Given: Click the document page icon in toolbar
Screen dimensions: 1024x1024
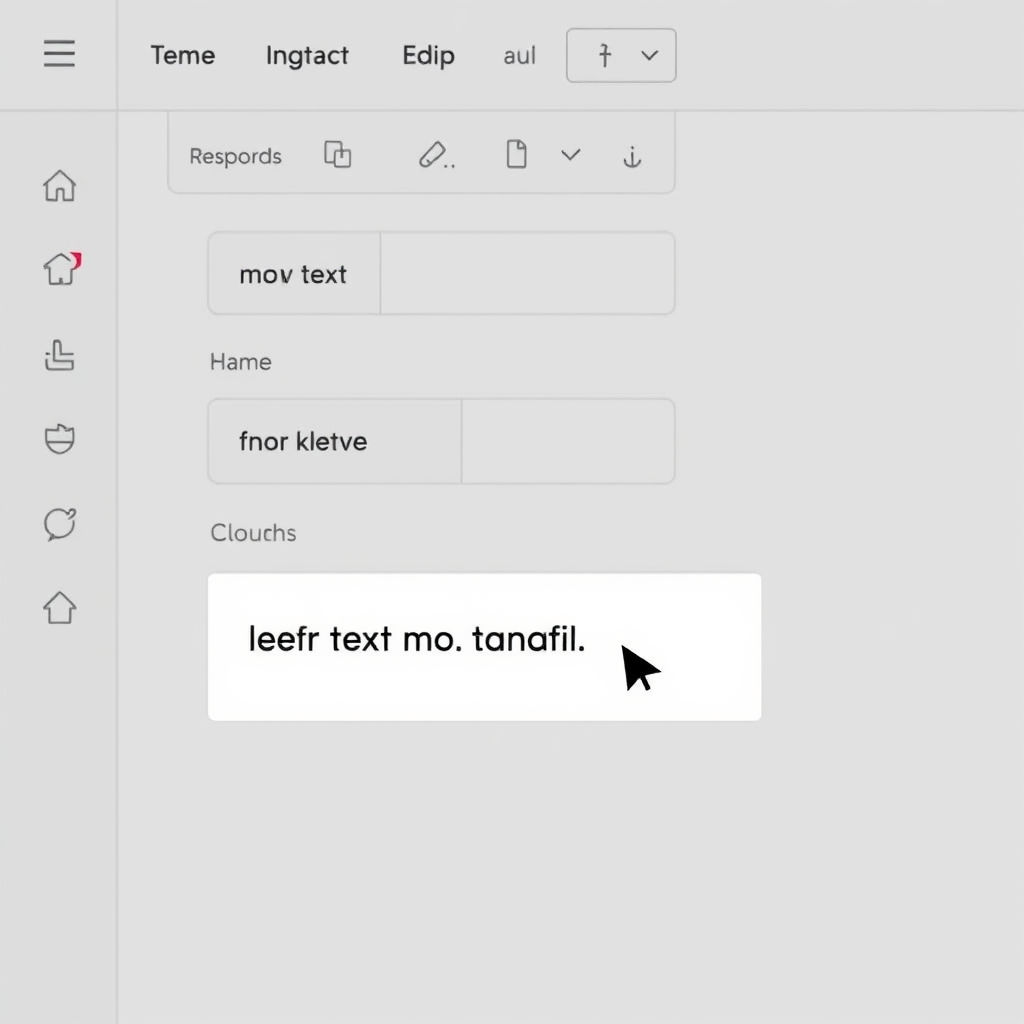Looking at the screenshot, I should (516, 155).
